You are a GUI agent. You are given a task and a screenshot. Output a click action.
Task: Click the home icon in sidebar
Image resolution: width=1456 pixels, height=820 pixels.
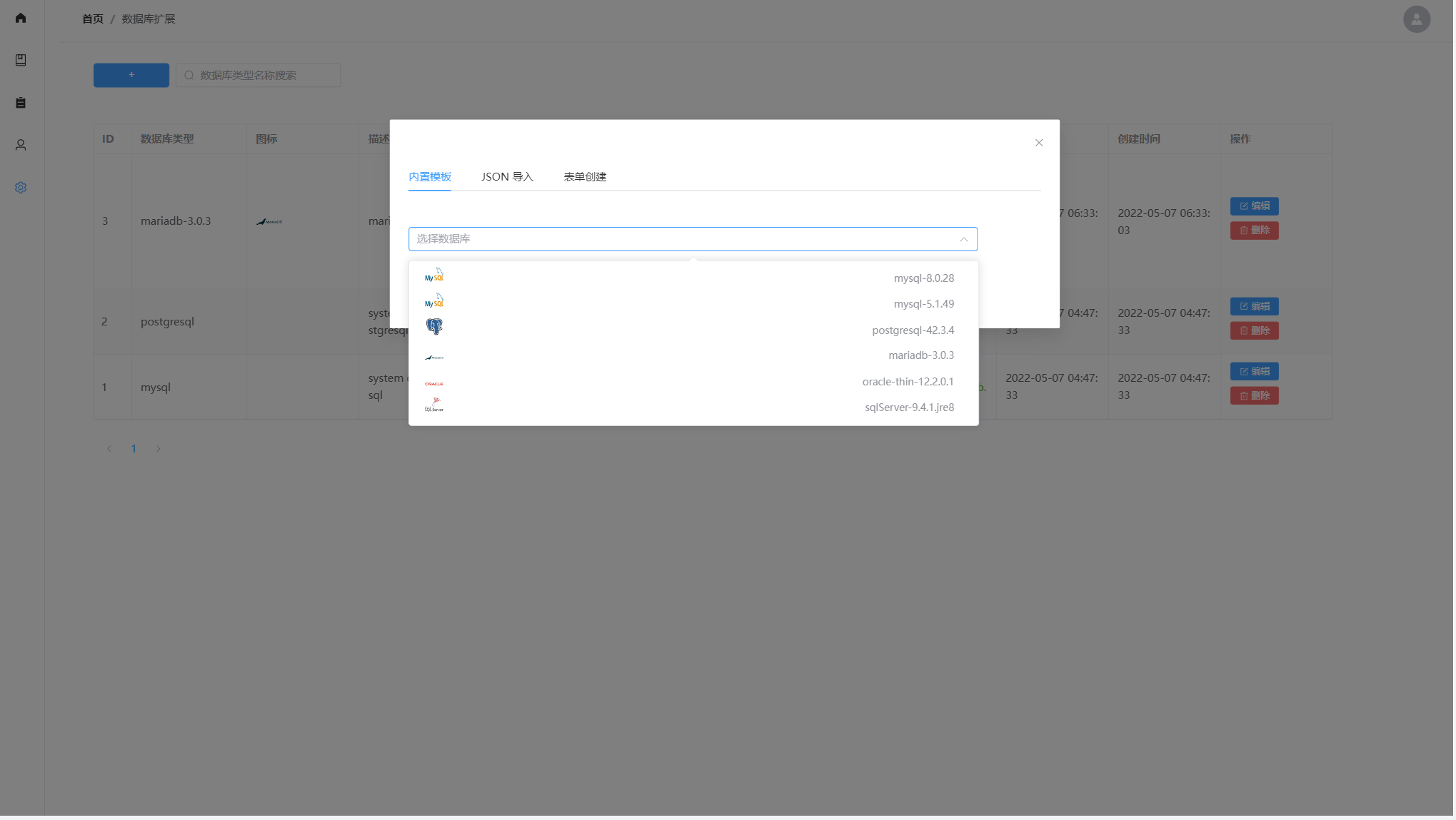click(21, 18)
